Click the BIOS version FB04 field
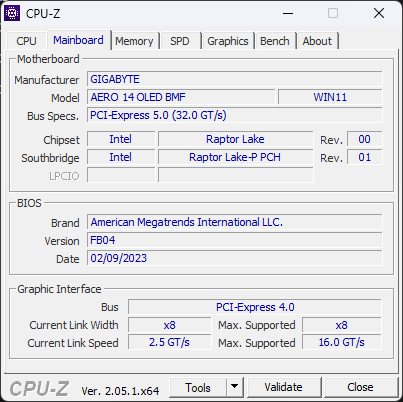This screenshot has width=403, height=402. 235,240
